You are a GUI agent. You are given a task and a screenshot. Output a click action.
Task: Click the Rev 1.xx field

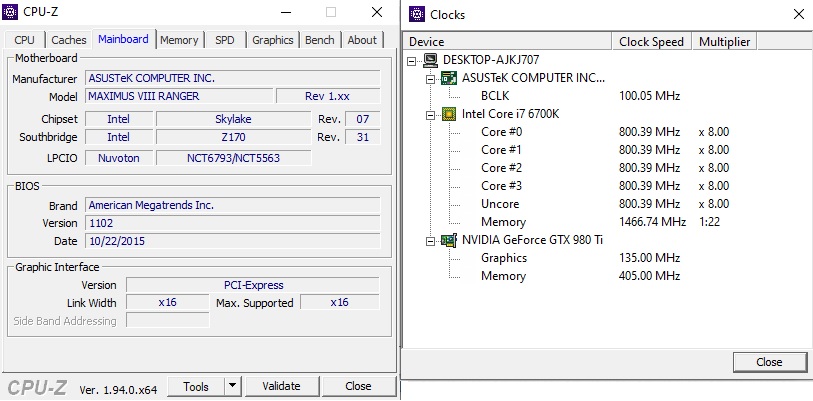(328, 96)
